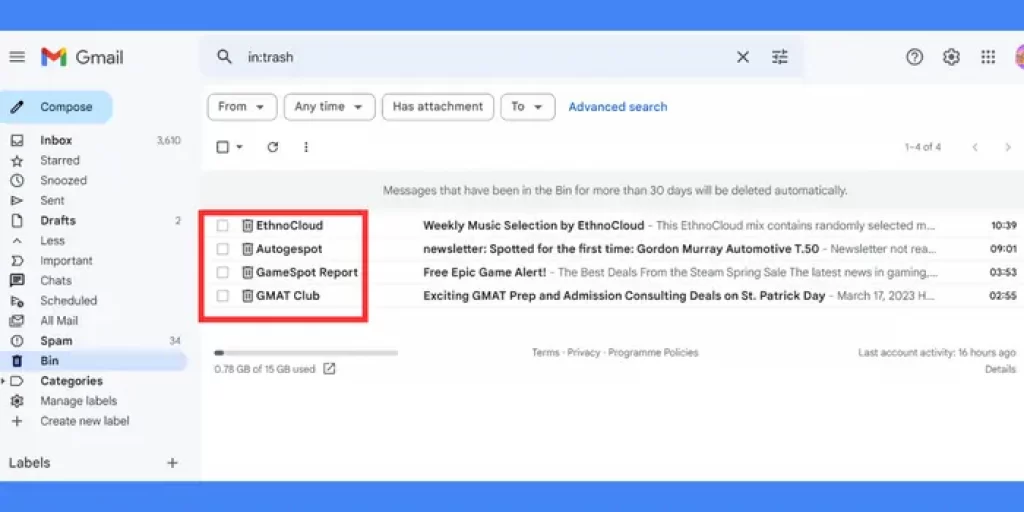The width and height of the screenshot is (1024, 512).
Task: Collapse sidebar with Less
Action: (x=52, y=240)
